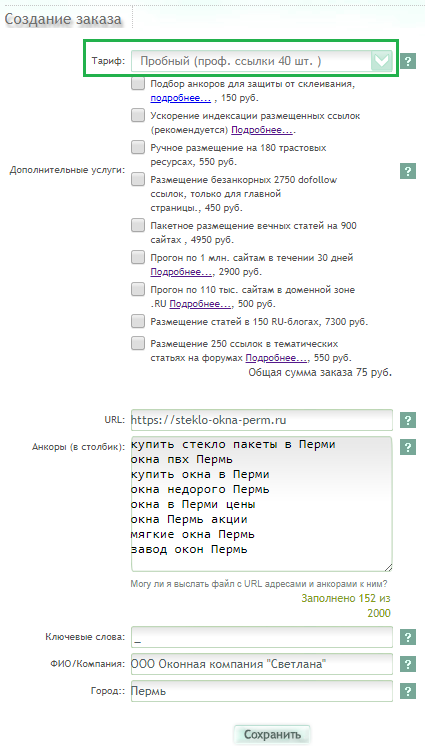
Task: Select Пакетное размещение вечных статей checkbox
Action: [x=138, y=225]
